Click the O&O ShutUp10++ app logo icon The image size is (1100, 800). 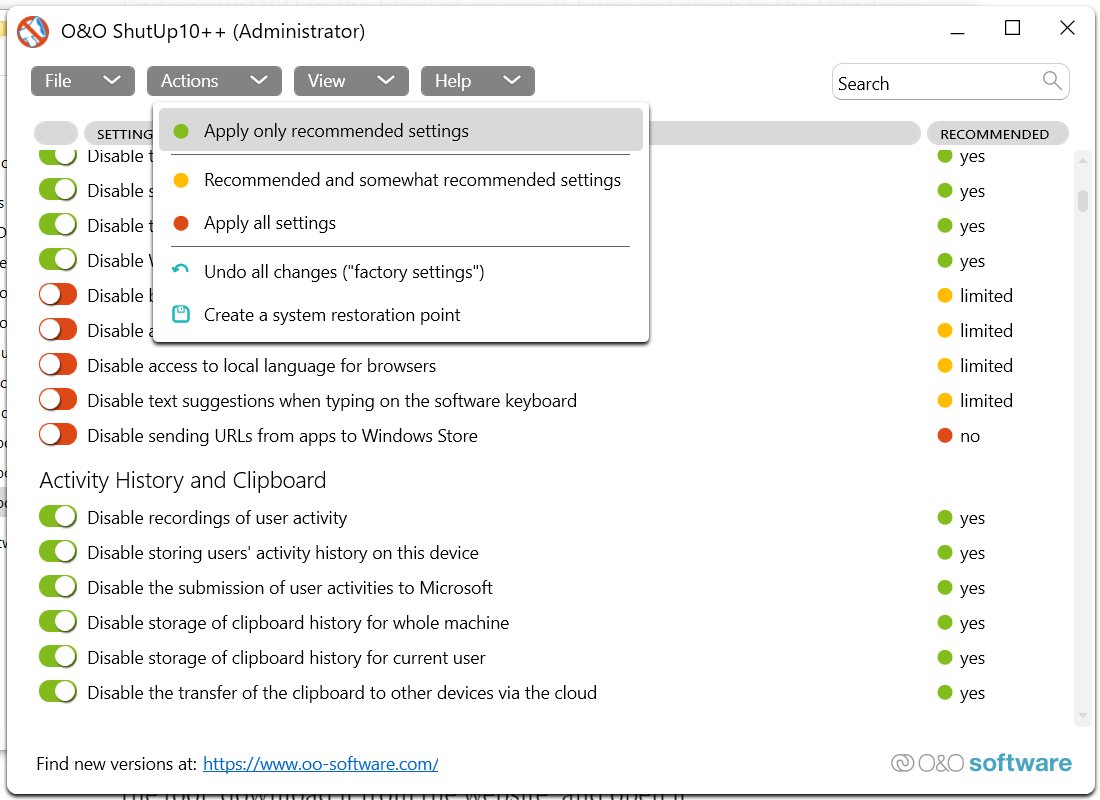33,32
